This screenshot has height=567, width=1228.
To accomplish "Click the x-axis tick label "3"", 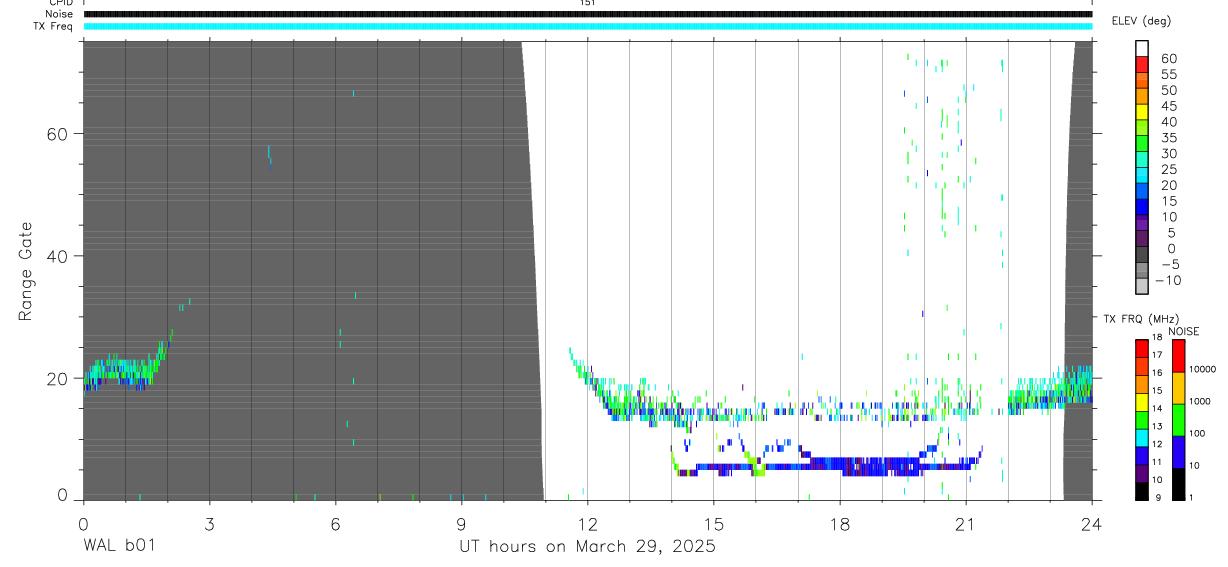I will click(x=209, y=523).
